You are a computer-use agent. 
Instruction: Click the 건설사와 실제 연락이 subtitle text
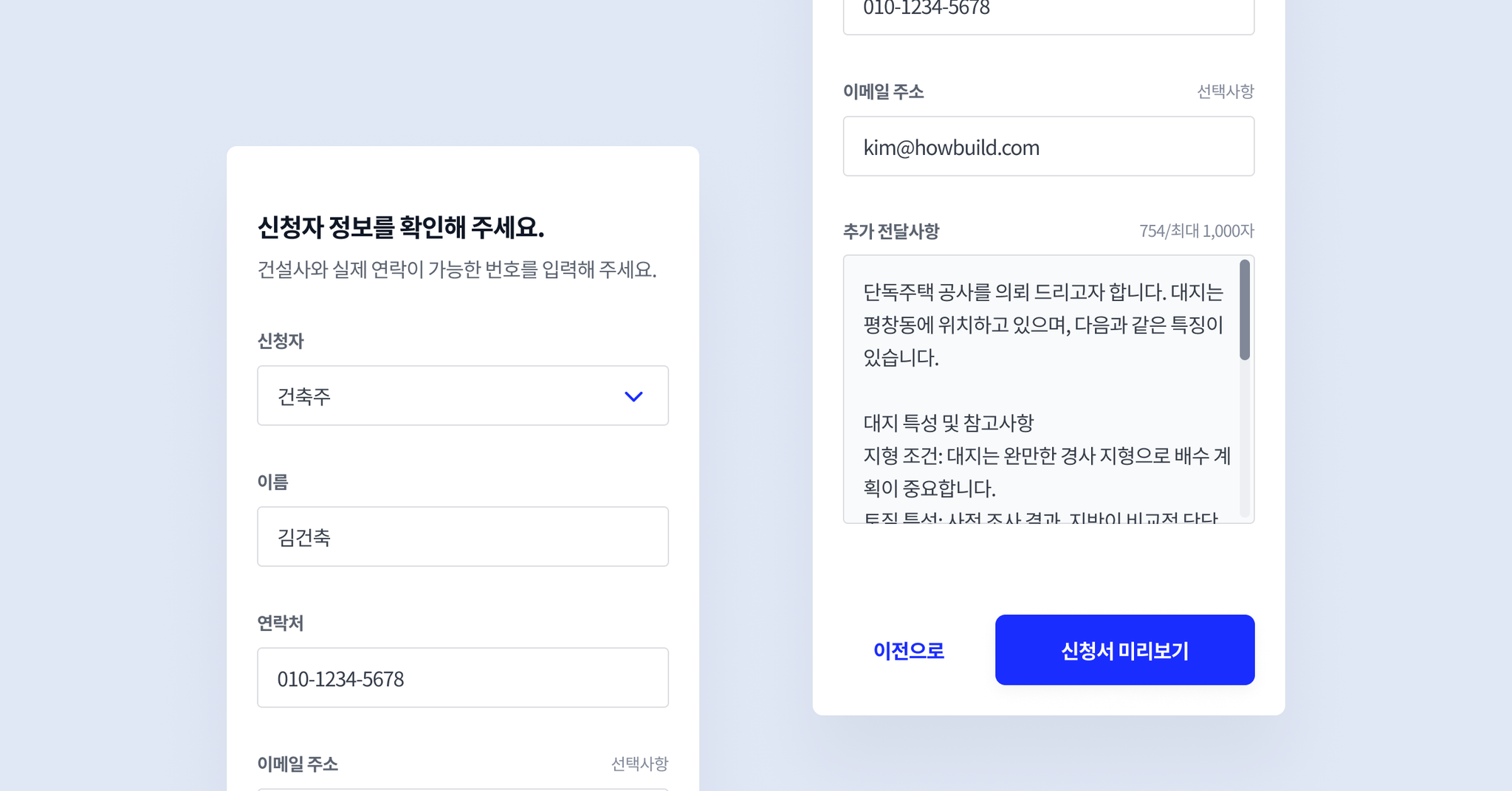click(457, 269)
